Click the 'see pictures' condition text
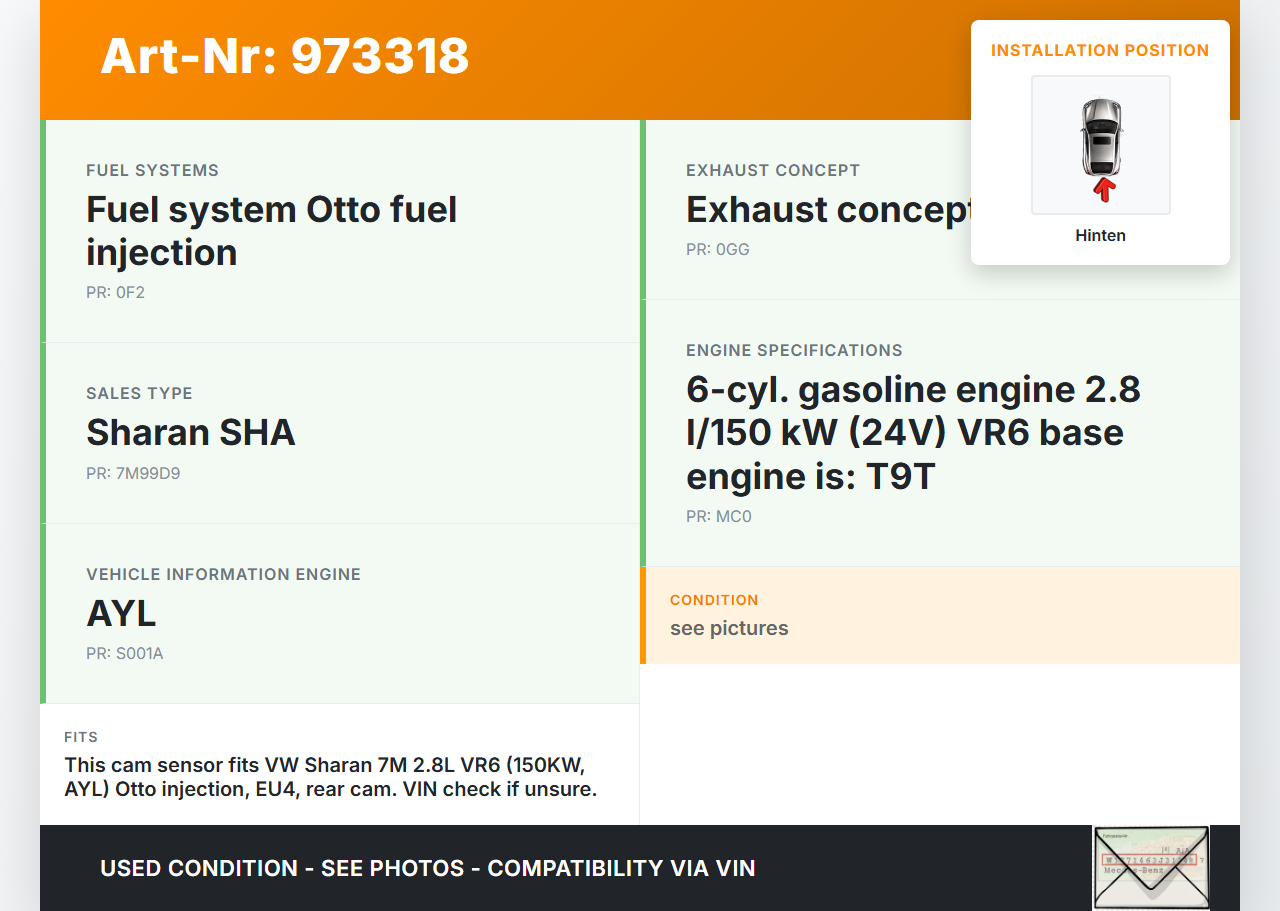 729,629
